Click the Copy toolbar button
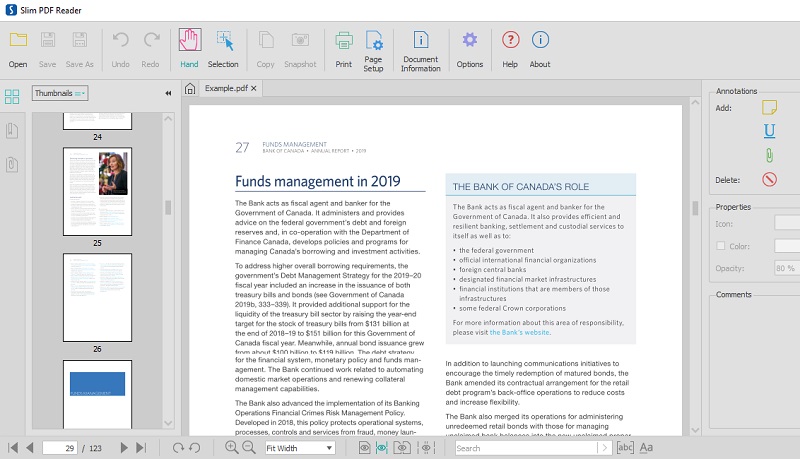800x459 pixels. pyautogui.click(x=265, y=49)
